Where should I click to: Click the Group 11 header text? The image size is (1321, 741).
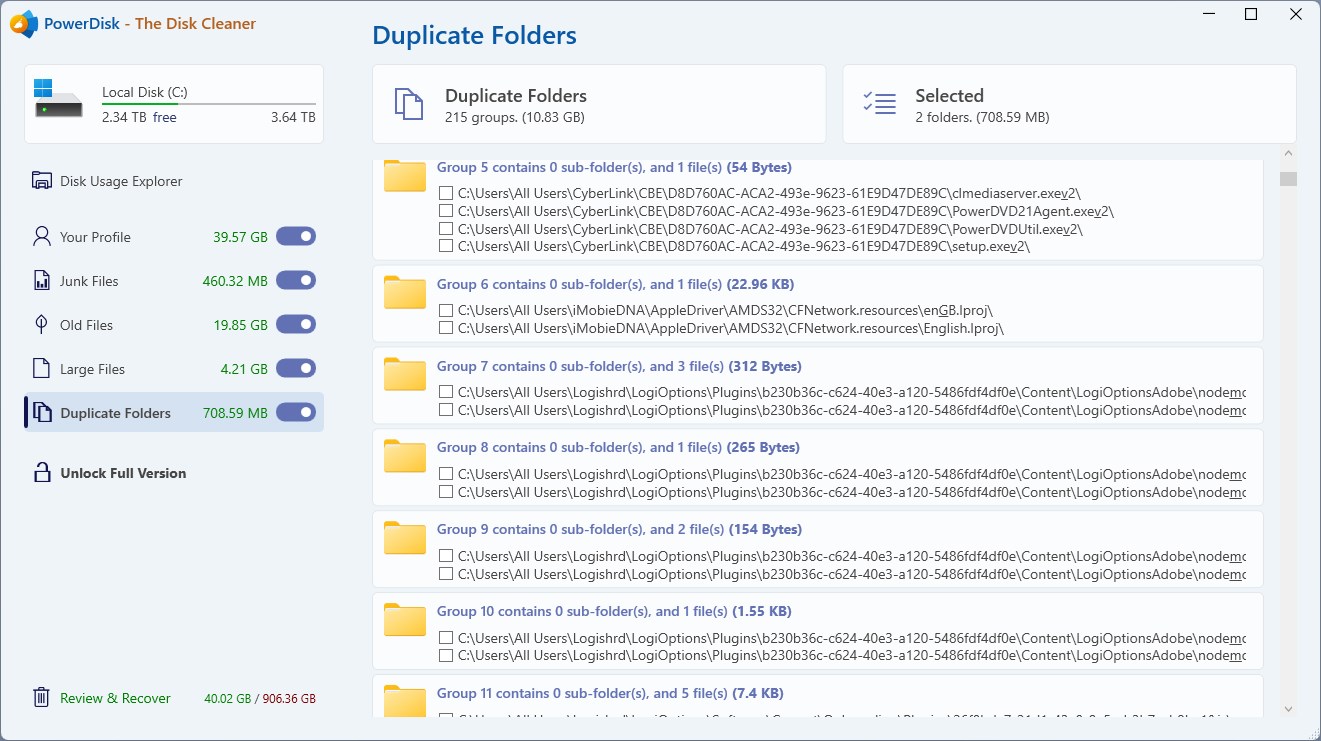[610, 693]
